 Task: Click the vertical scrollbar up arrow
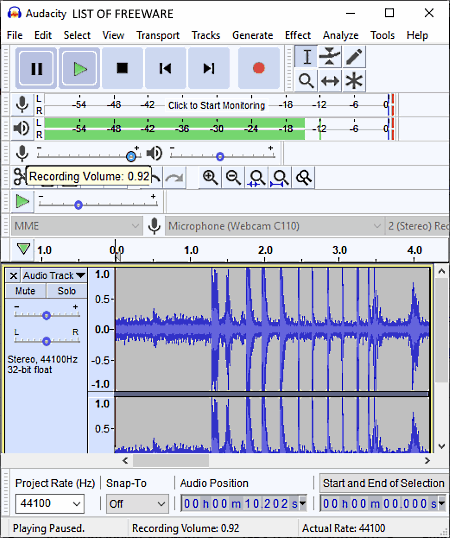tap(442, 271)
